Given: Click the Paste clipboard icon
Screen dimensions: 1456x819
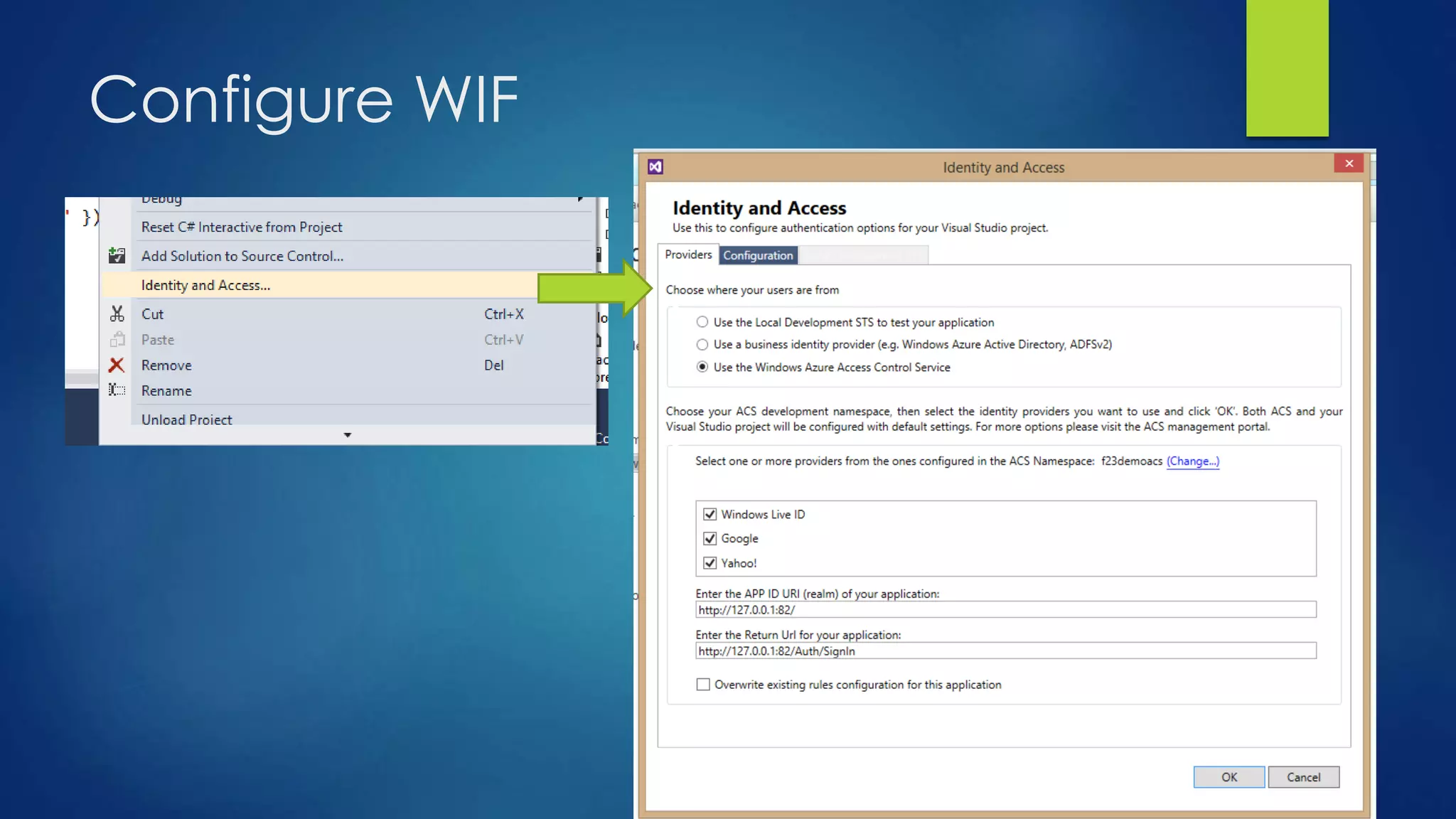Looking at the screenshot, I should click(x=117, y=340).
